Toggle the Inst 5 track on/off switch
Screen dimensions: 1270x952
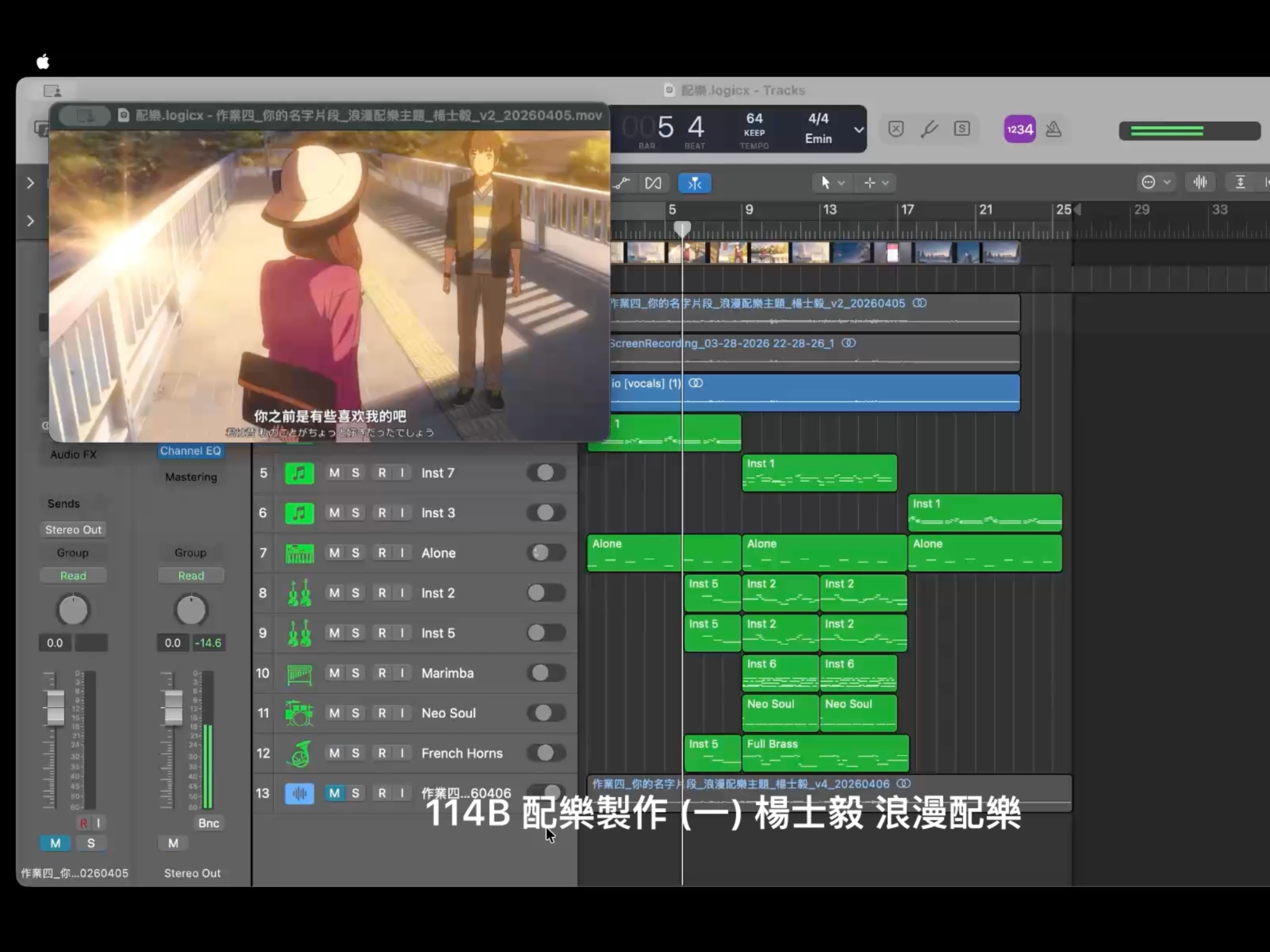coord(546,633)
